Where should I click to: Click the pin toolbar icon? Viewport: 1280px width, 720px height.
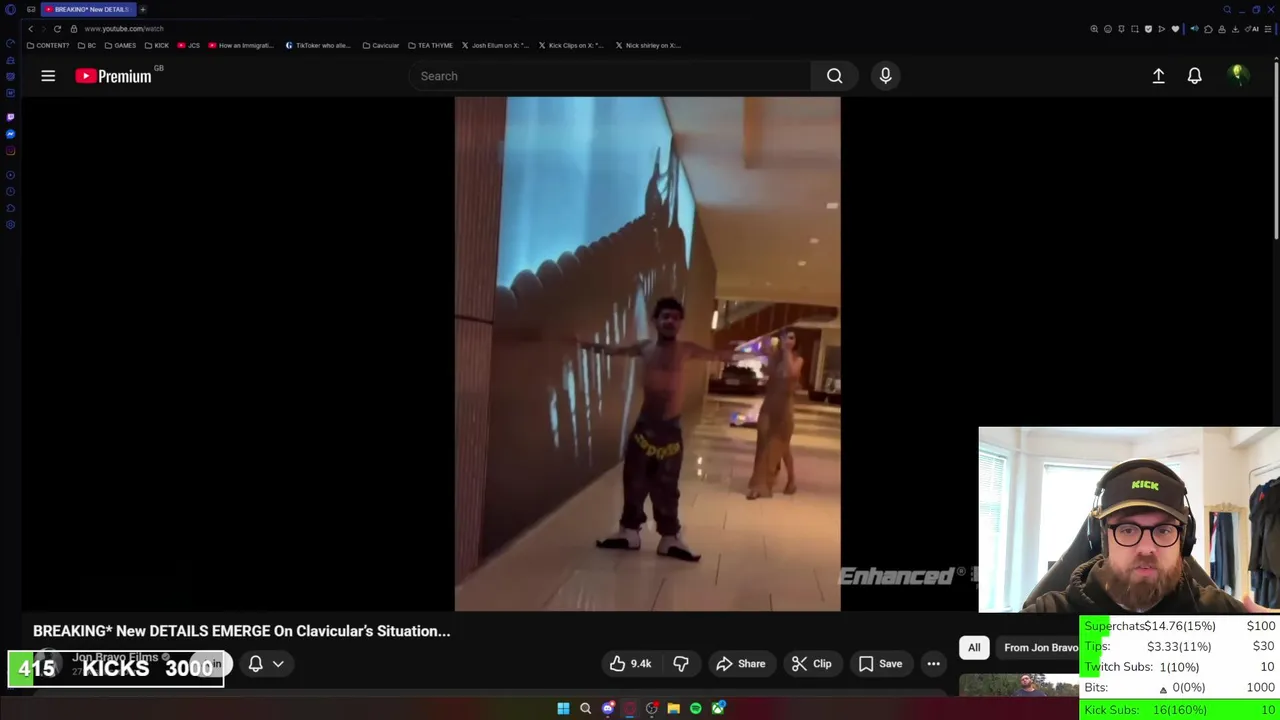tap(1121, 29)
